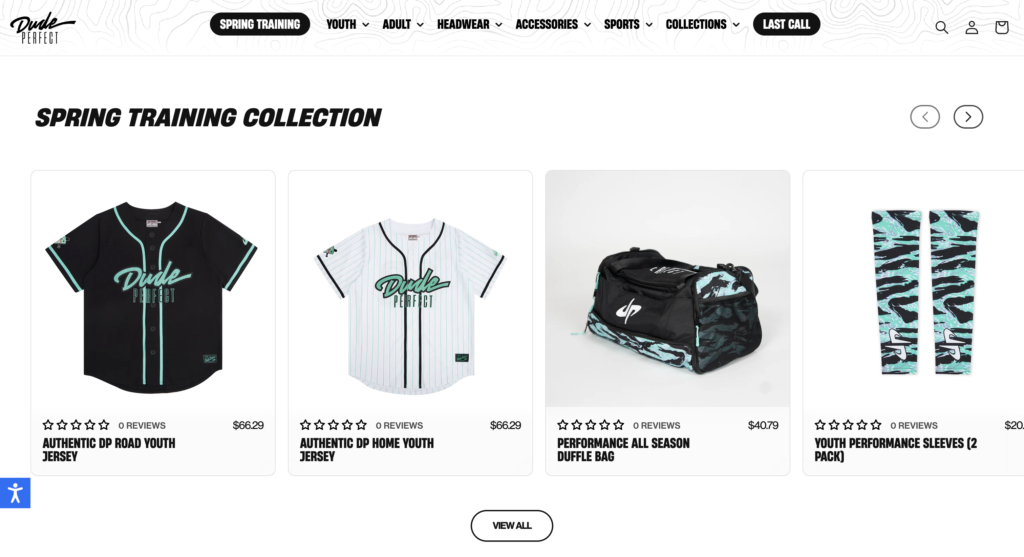Select the Last Call button
The width and height of the screenshot is (1024, 557).
click(786, 24)
